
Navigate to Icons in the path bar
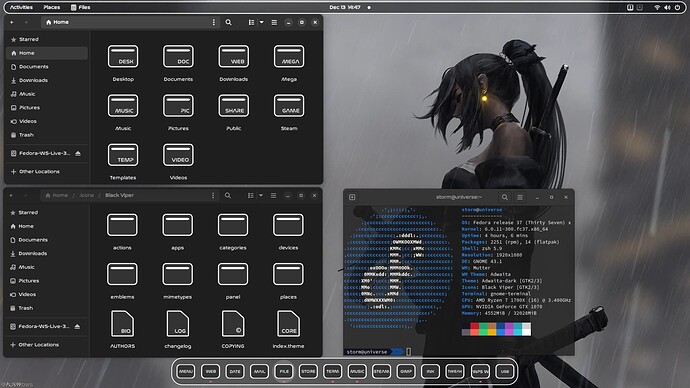click(86, 195)
